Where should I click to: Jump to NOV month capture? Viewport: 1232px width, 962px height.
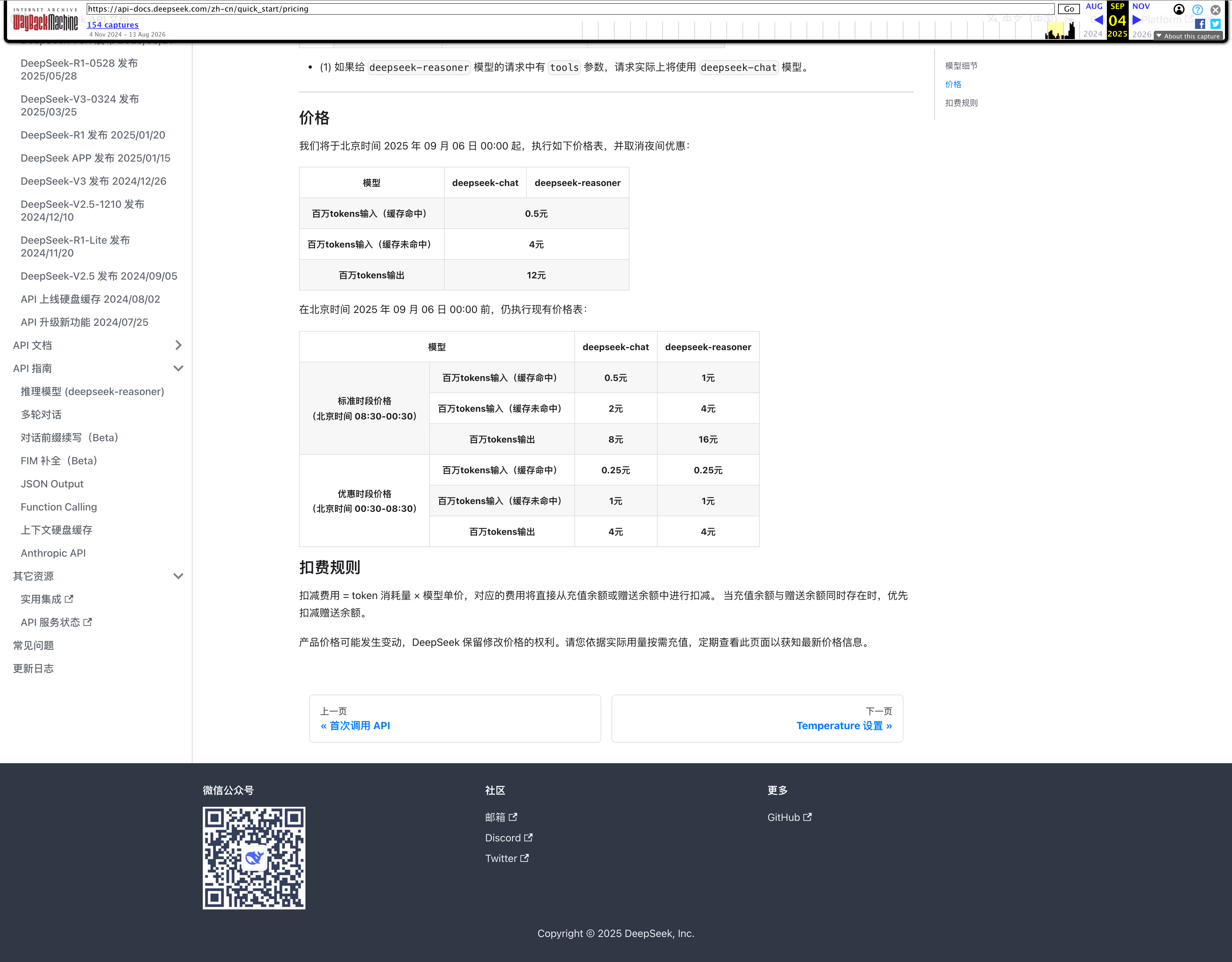point(1141,6)
